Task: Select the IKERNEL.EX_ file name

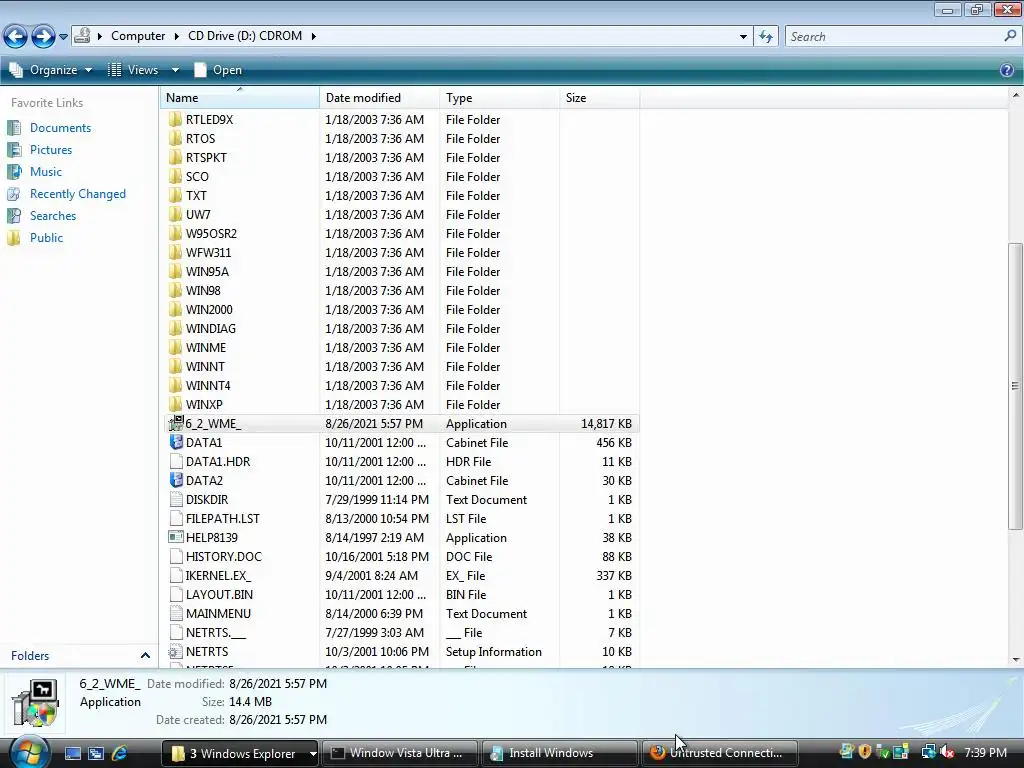Action: pyautogui.click(x=218, y=575)
